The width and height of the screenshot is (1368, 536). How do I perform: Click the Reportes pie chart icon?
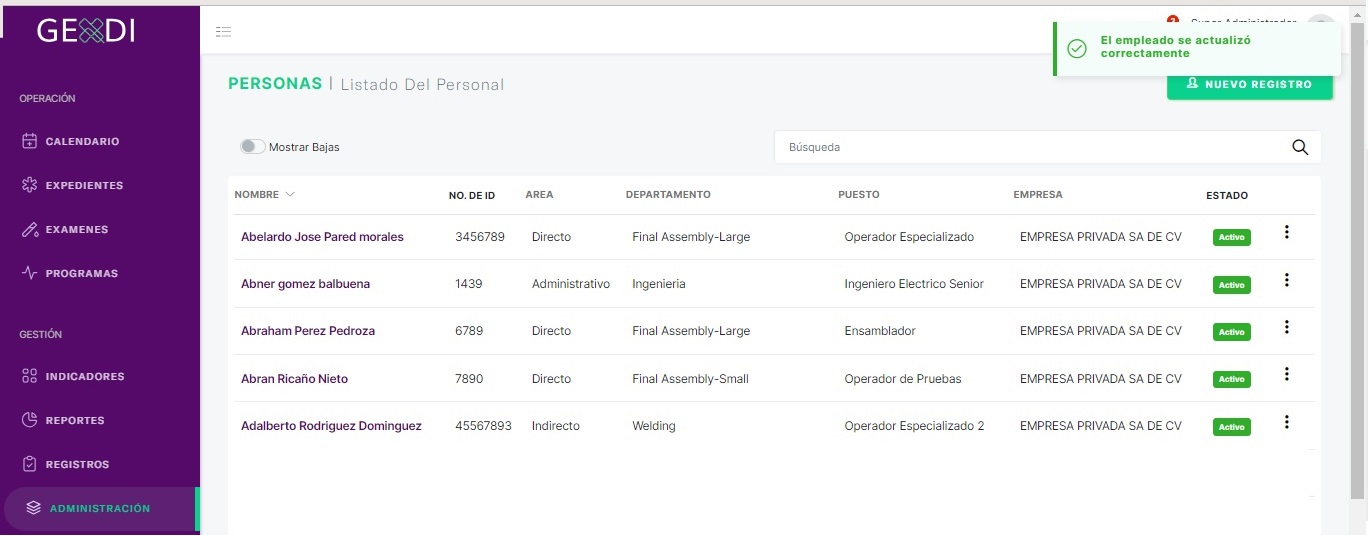(30, 420)
